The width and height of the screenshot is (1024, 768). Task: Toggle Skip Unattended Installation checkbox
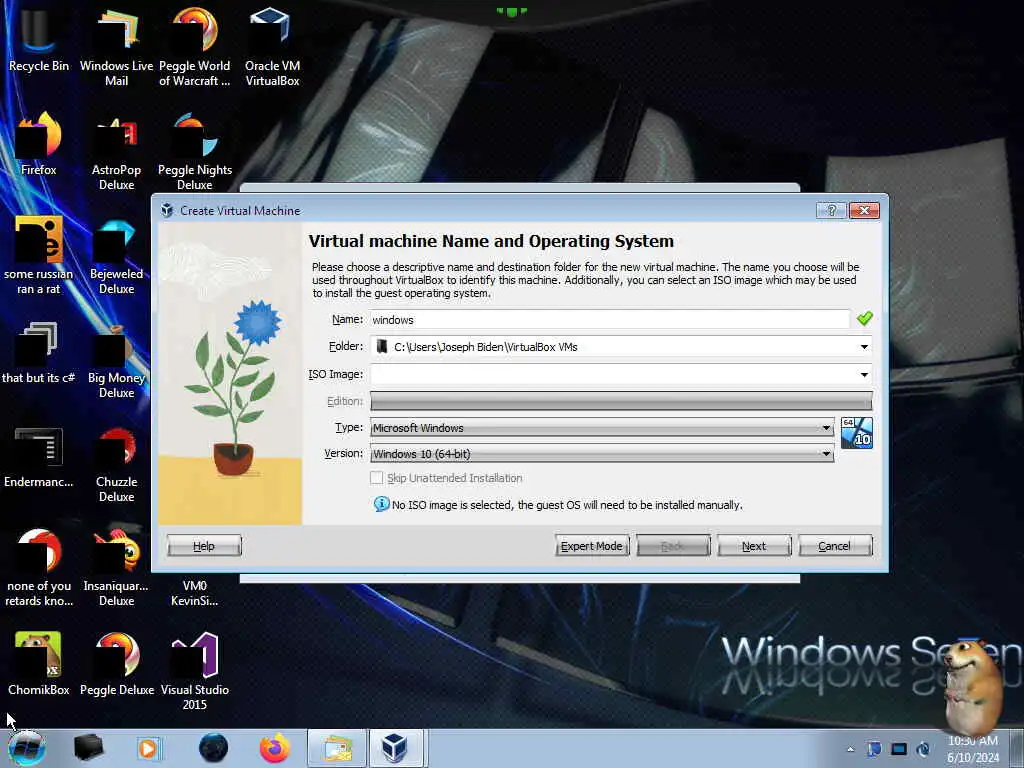coord(377,478)
